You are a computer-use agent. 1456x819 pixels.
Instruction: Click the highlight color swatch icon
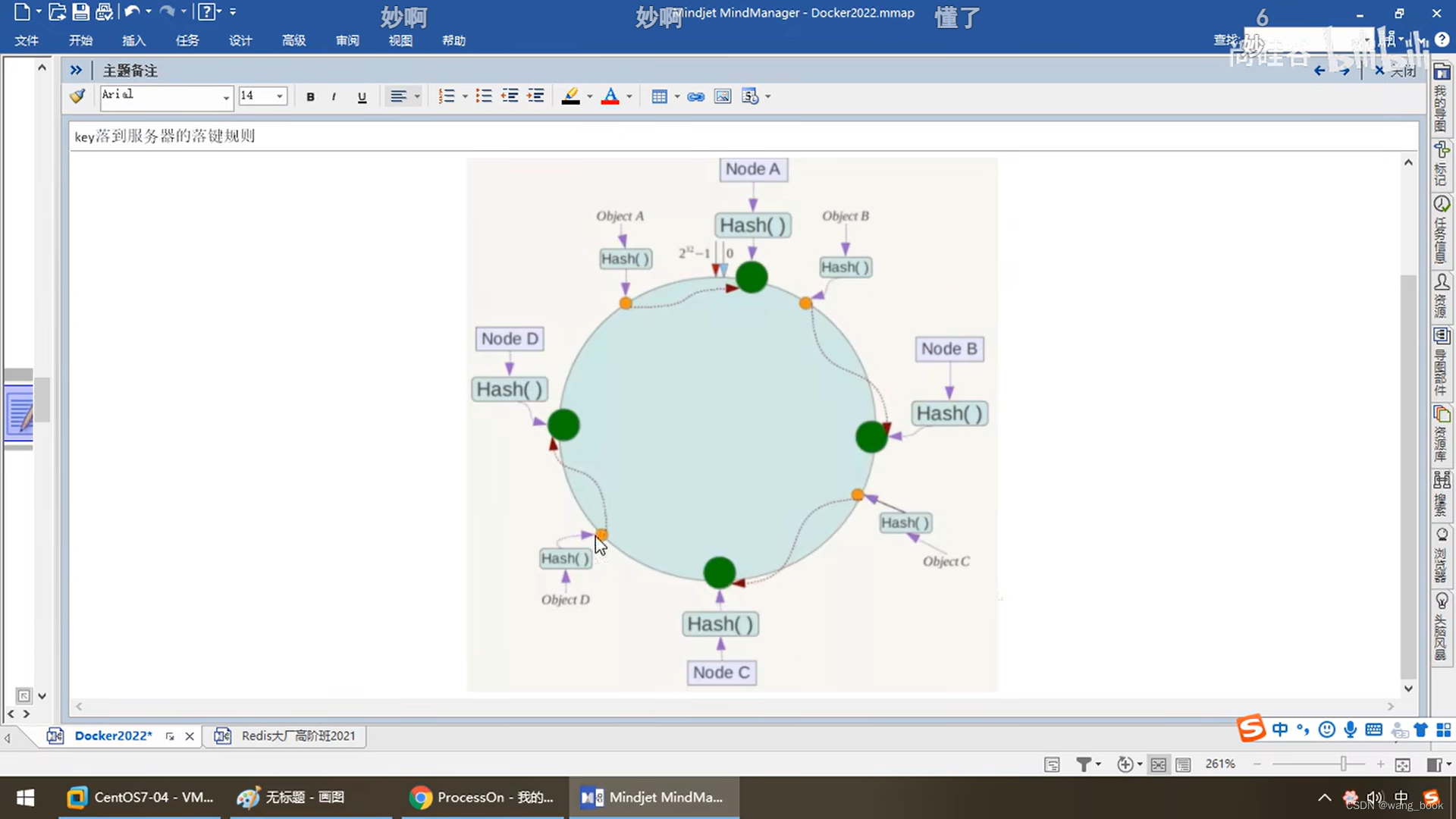tap(570, 96)
